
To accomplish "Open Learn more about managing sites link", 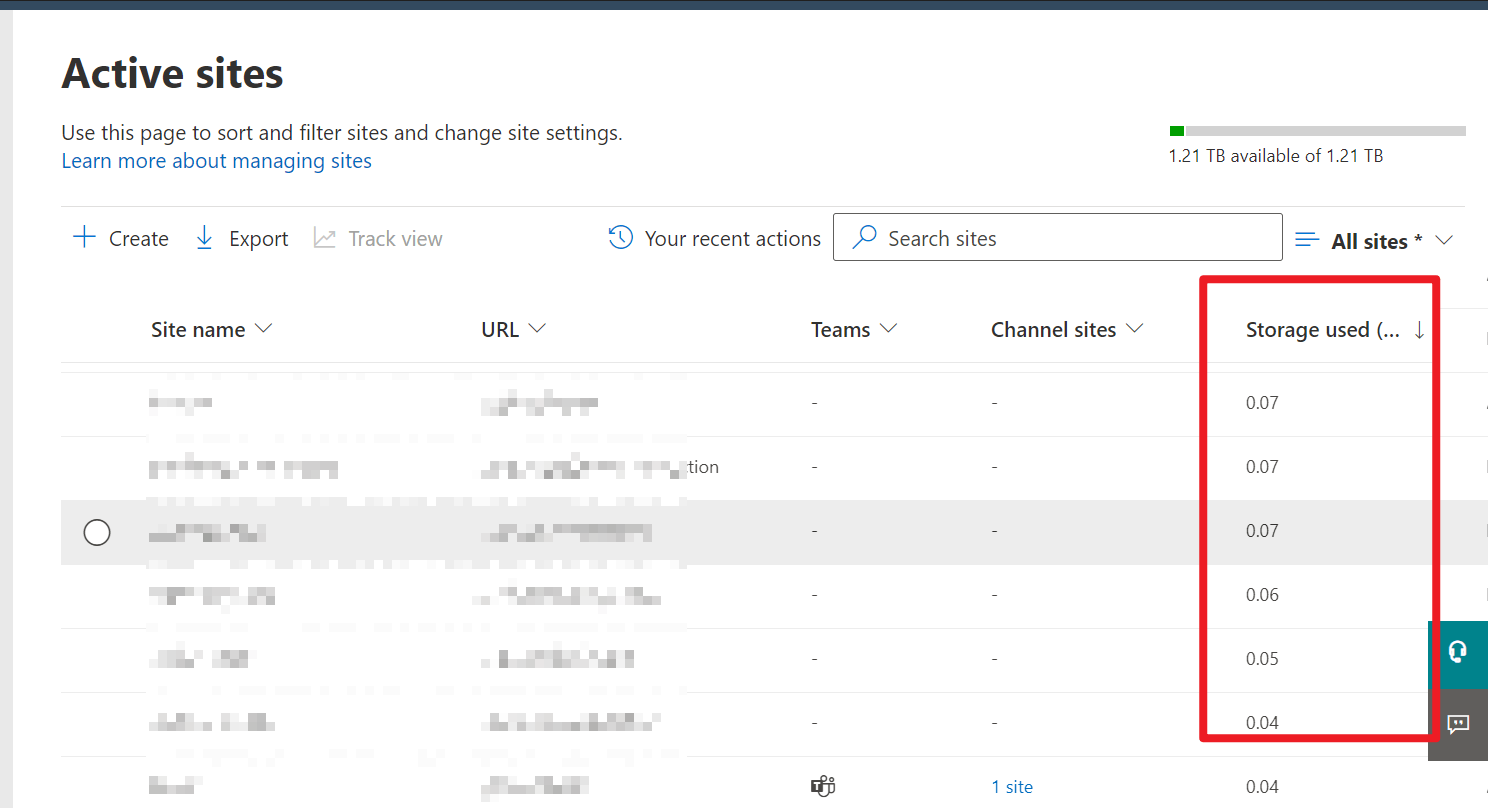I will [x=217, y=161].
